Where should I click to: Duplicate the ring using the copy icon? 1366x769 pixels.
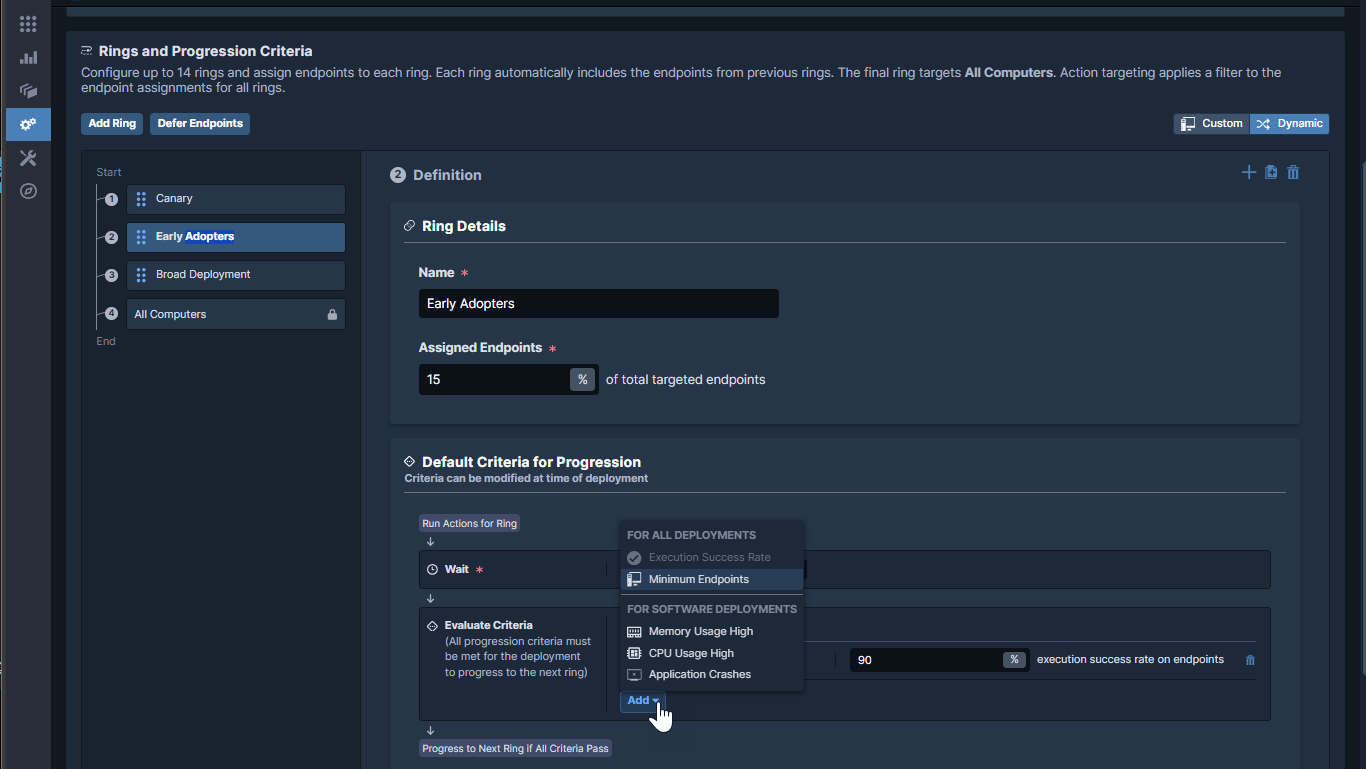1271,172
